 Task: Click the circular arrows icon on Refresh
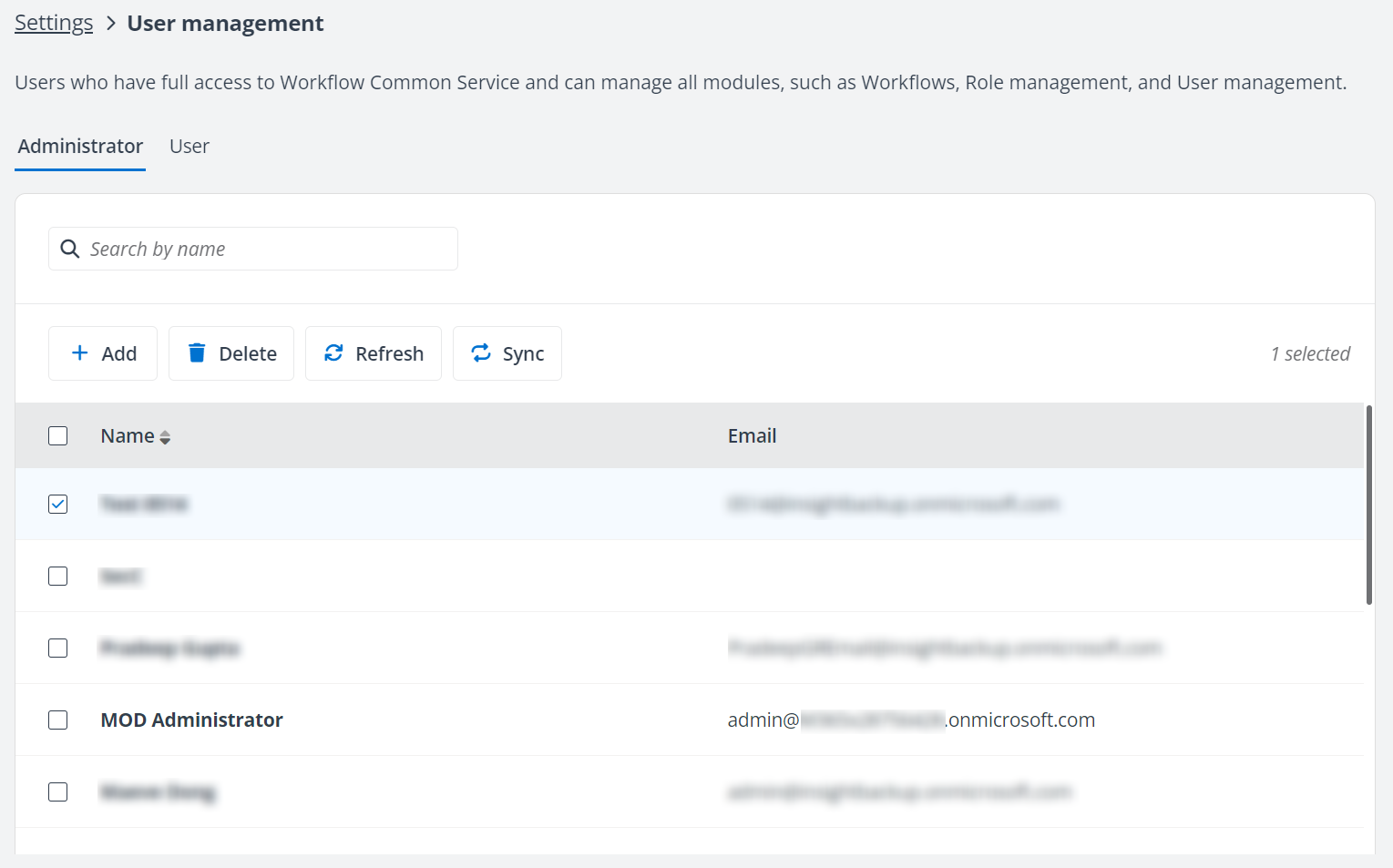pos(333,353)
